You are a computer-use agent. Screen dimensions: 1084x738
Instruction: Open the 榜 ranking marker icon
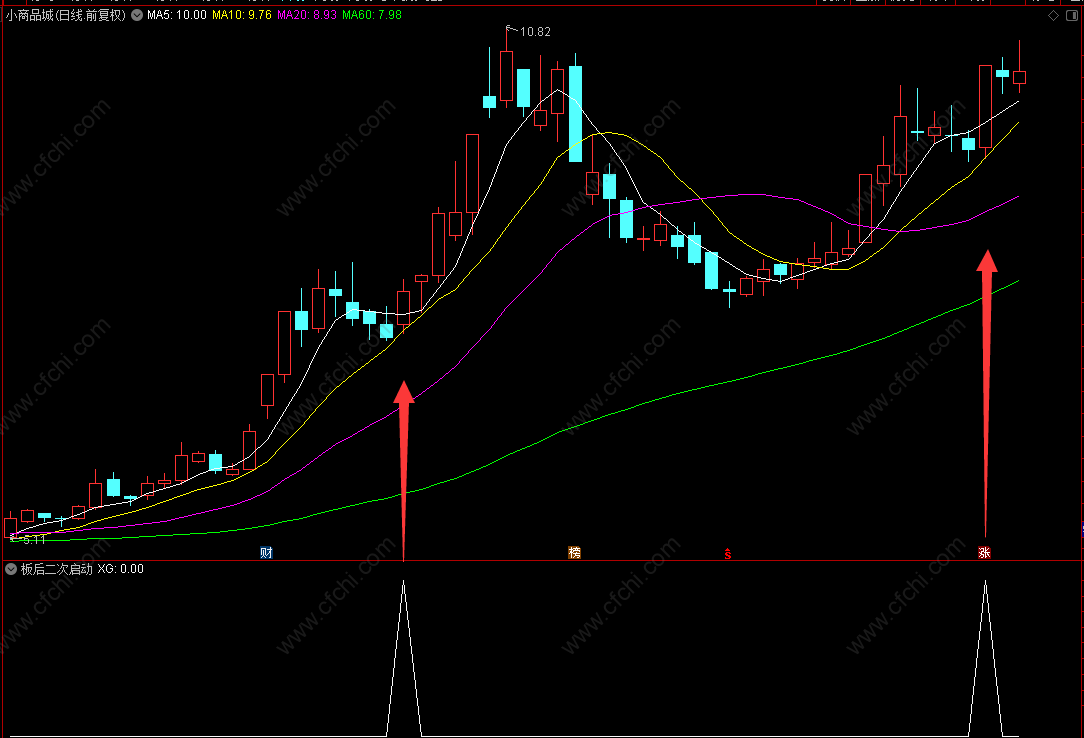574,552
